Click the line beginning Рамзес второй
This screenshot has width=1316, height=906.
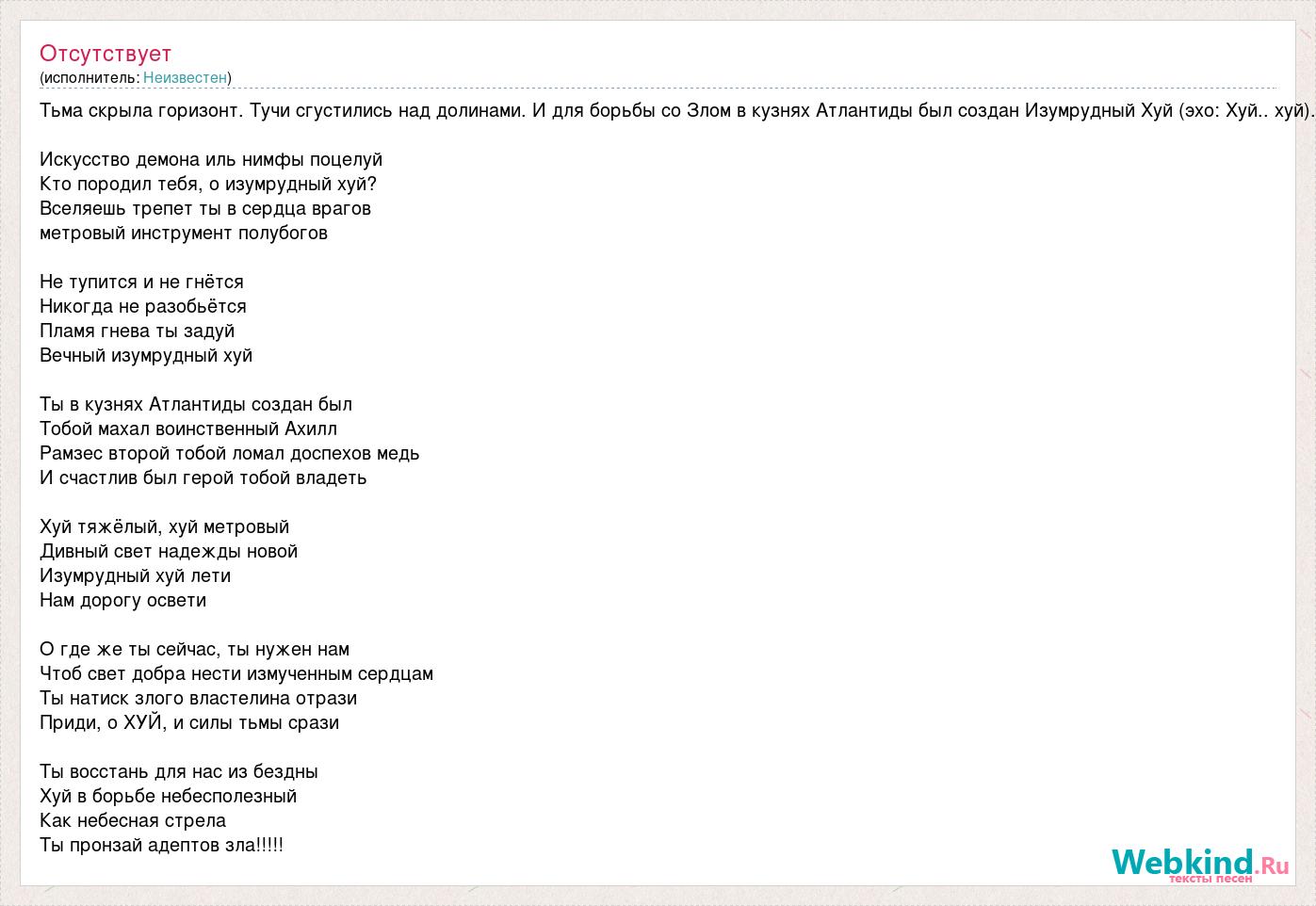[x=230, y=453]
